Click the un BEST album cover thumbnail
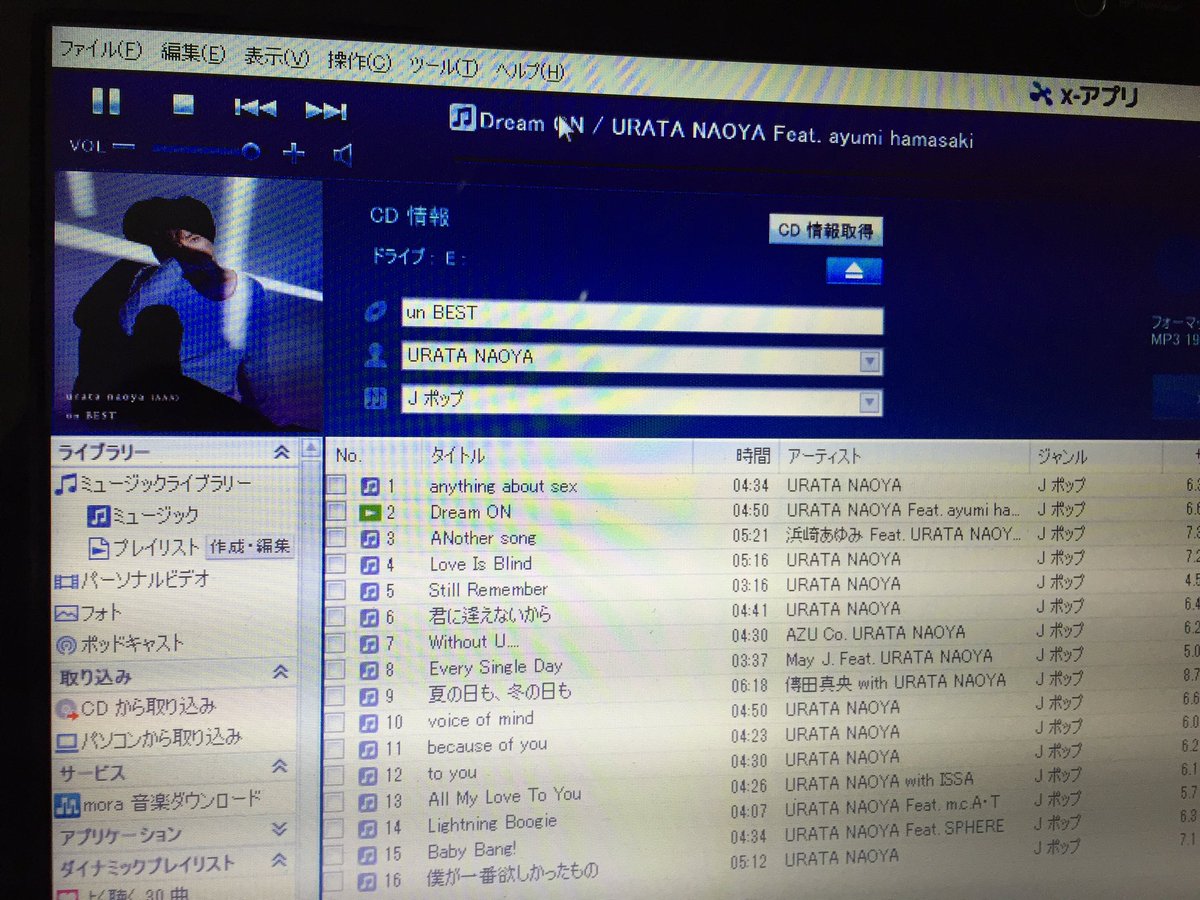This screenshot has height=900, width=1200. tap(188, 300)
